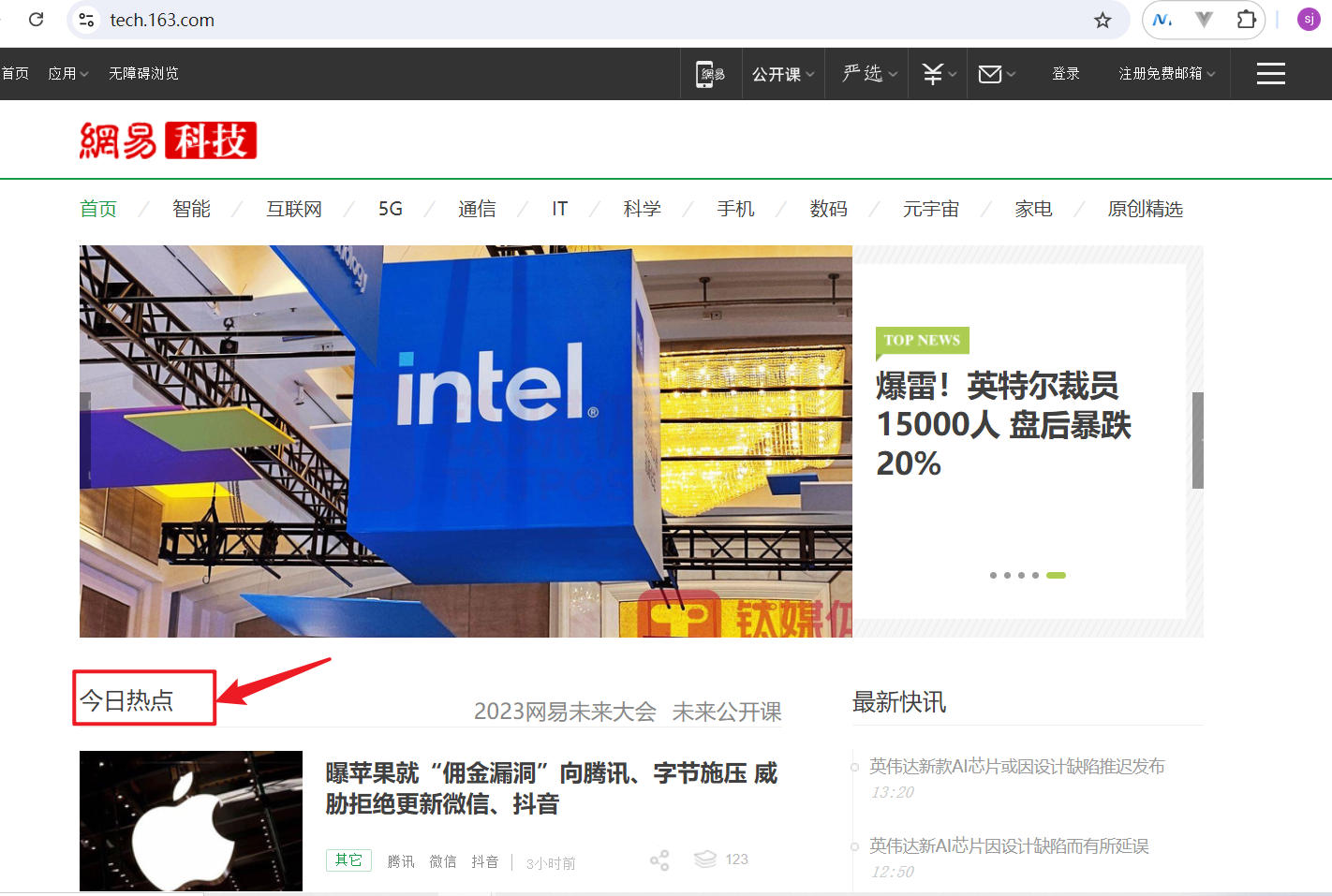Click the 最新快讯 section heading

point(899,702)
